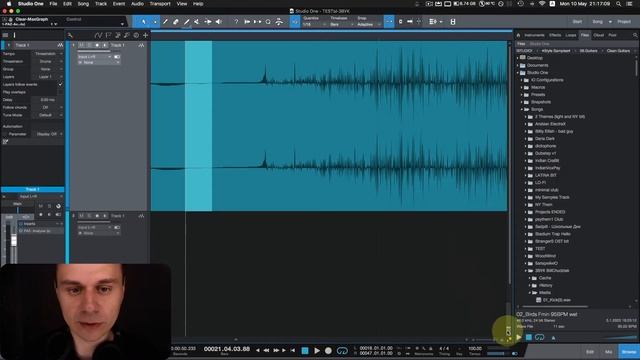Click the Wi-Fi icon in menu bar
The height and width of the screenshot is (360, 640).
(x=542, y=4)
